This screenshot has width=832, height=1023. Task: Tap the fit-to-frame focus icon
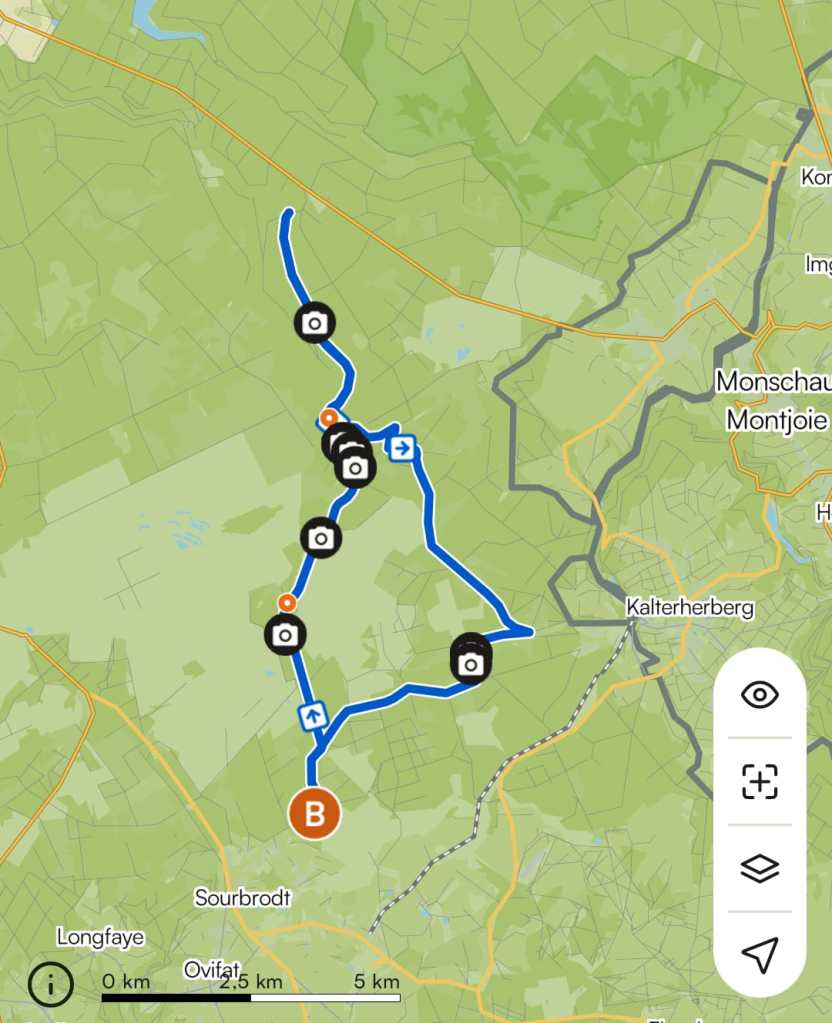[760, 781]
